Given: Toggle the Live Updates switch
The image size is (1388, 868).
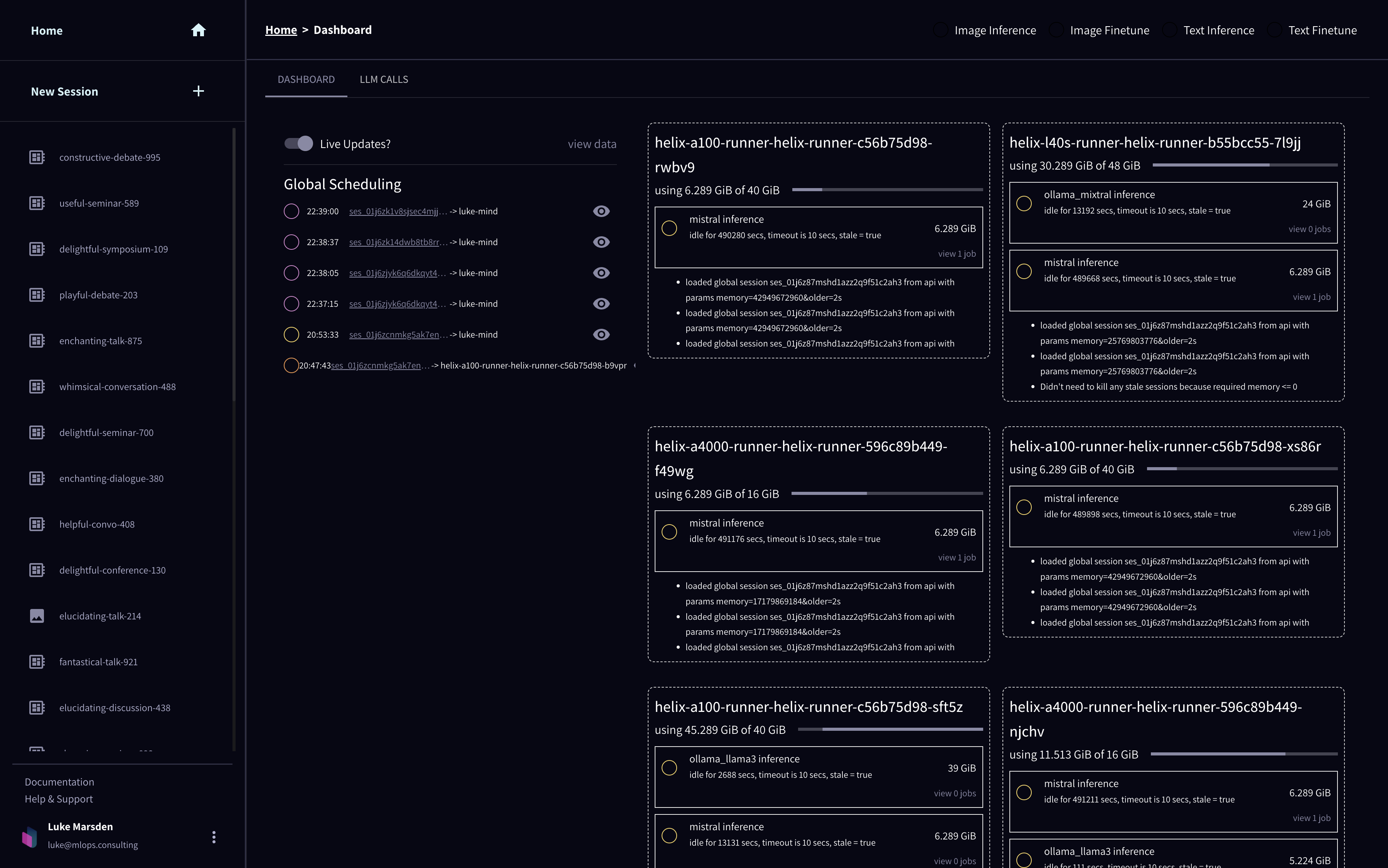Looking at the screenshot, I should click(x=299, y=143).
